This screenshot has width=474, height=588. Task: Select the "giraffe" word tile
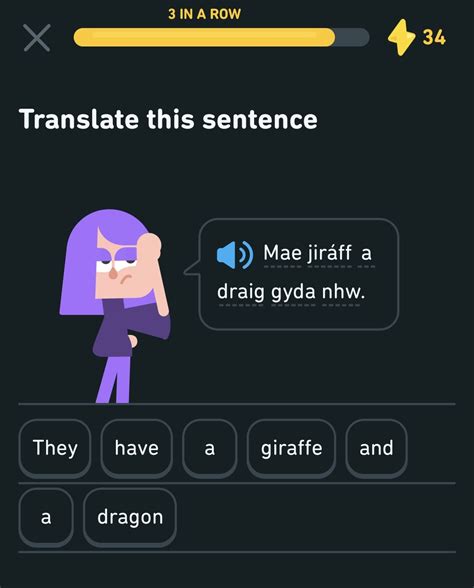pos(291,448)
